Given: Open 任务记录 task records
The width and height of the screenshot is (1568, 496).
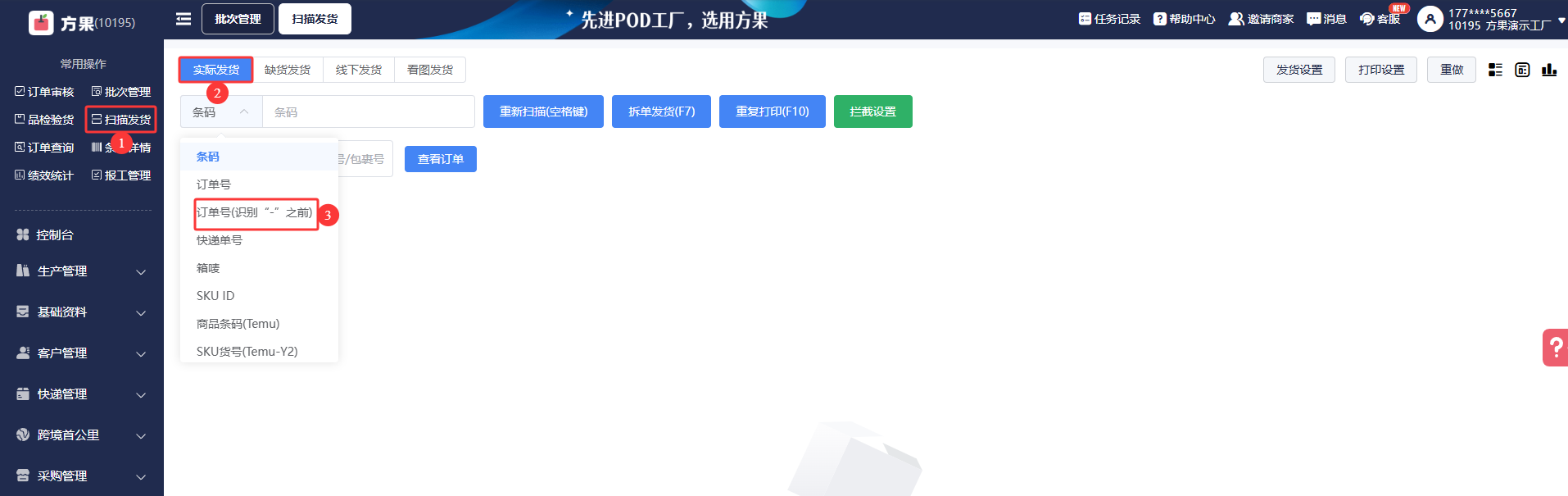Looking at the screenshot, I should tap(1109, 19).
